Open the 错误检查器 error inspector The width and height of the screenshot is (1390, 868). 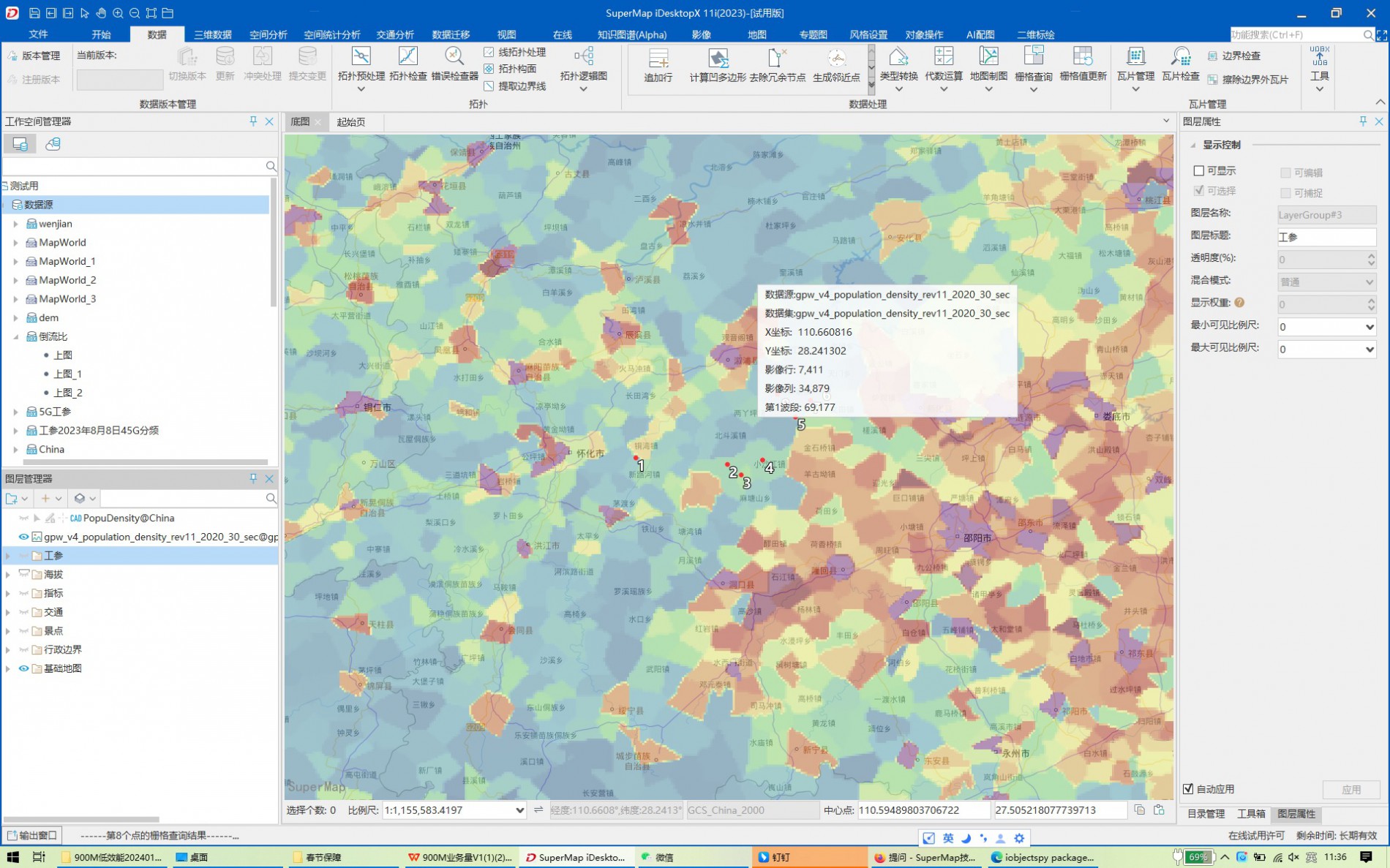coord(454,64)
